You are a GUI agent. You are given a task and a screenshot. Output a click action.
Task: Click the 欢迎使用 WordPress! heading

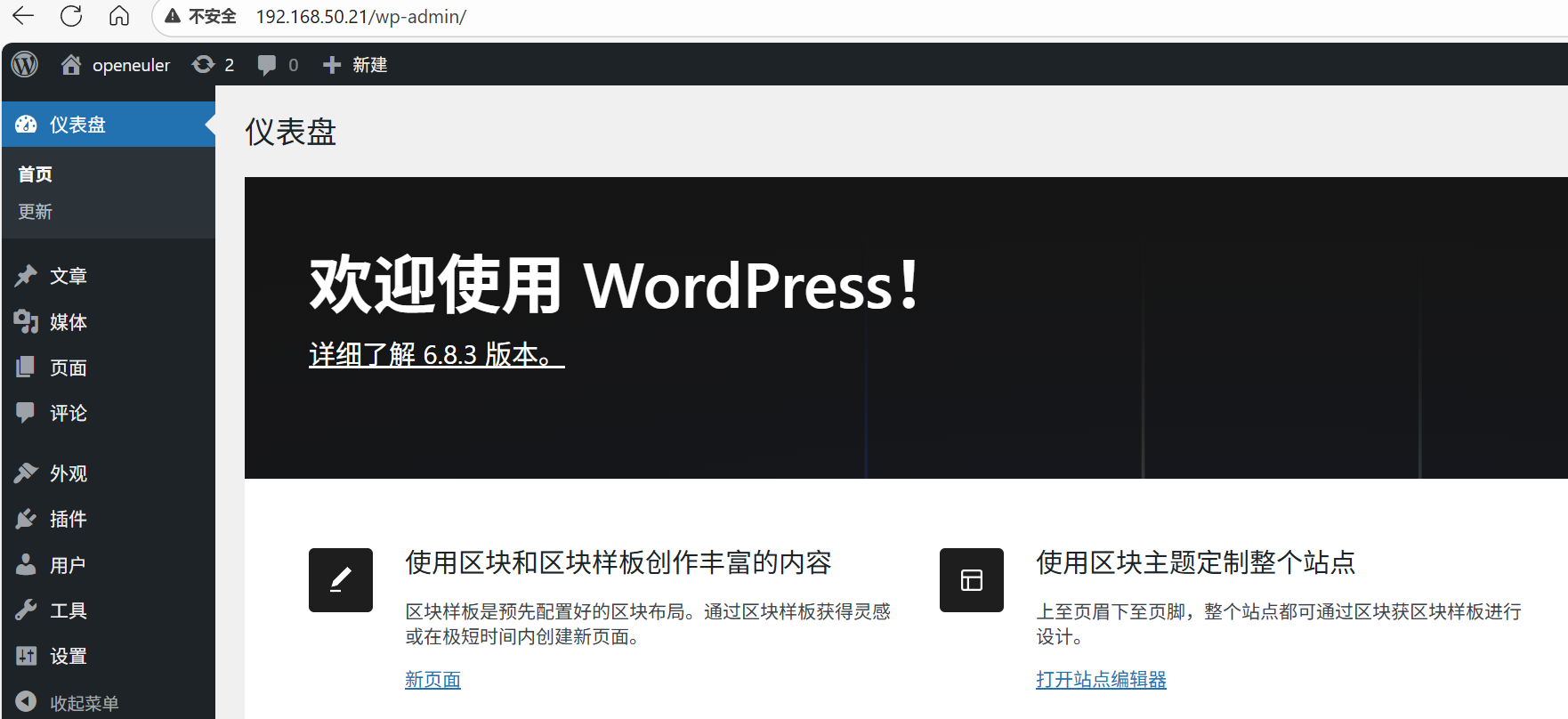click(614, 285)
